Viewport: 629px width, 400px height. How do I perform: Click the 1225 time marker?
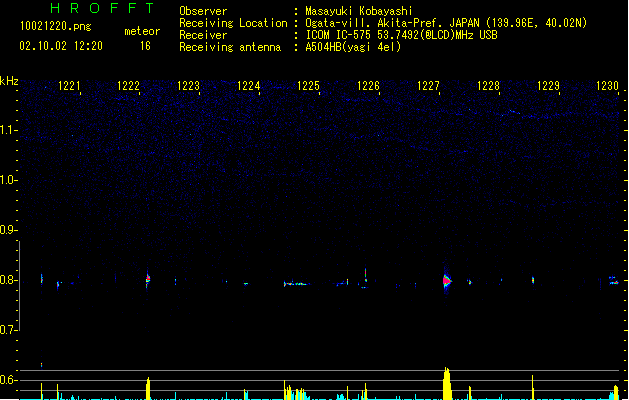coord(308,86)
